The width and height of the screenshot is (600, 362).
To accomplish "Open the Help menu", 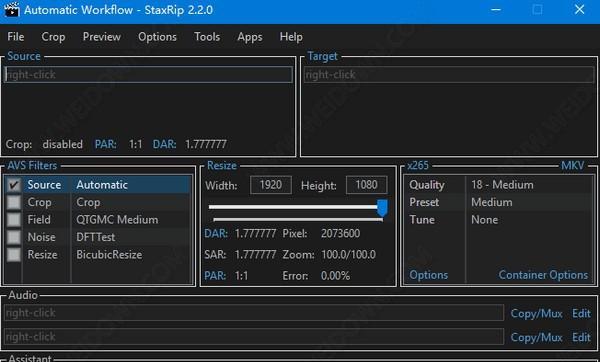I will pyautogui.click(x=291, y=37).
